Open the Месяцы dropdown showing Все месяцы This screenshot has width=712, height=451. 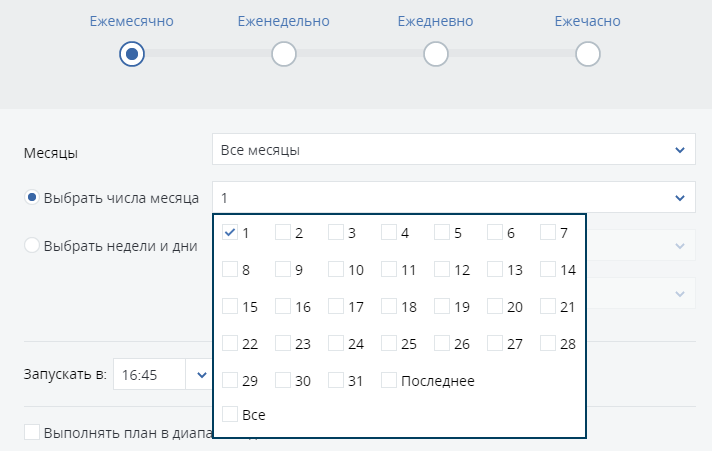tap(453, 150)
